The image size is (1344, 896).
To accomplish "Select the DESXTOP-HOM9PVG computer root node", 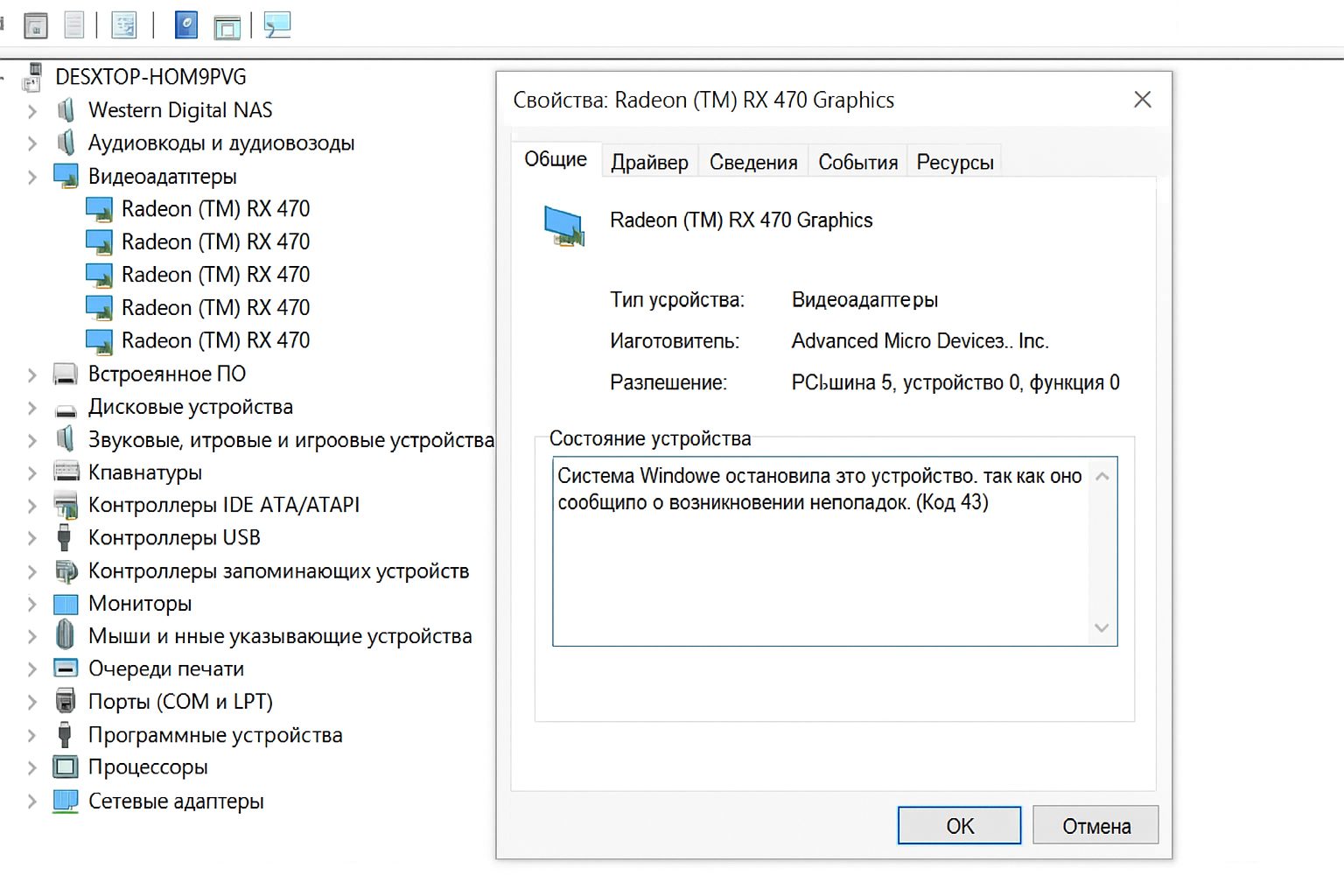I will (x=150, y=77).
